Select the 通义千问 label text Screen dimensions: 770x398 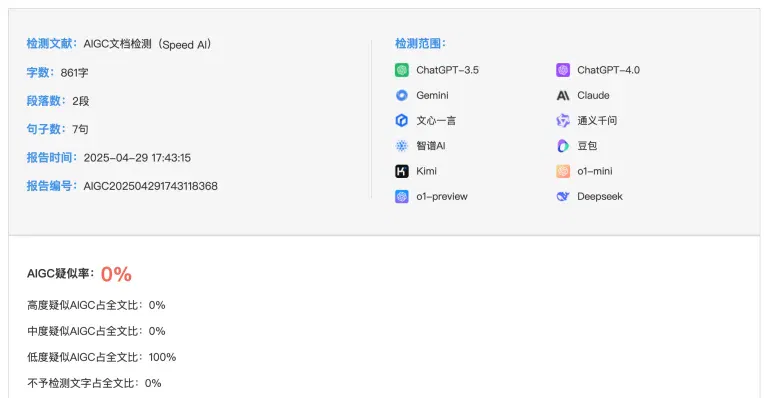[x=597, y=120]
